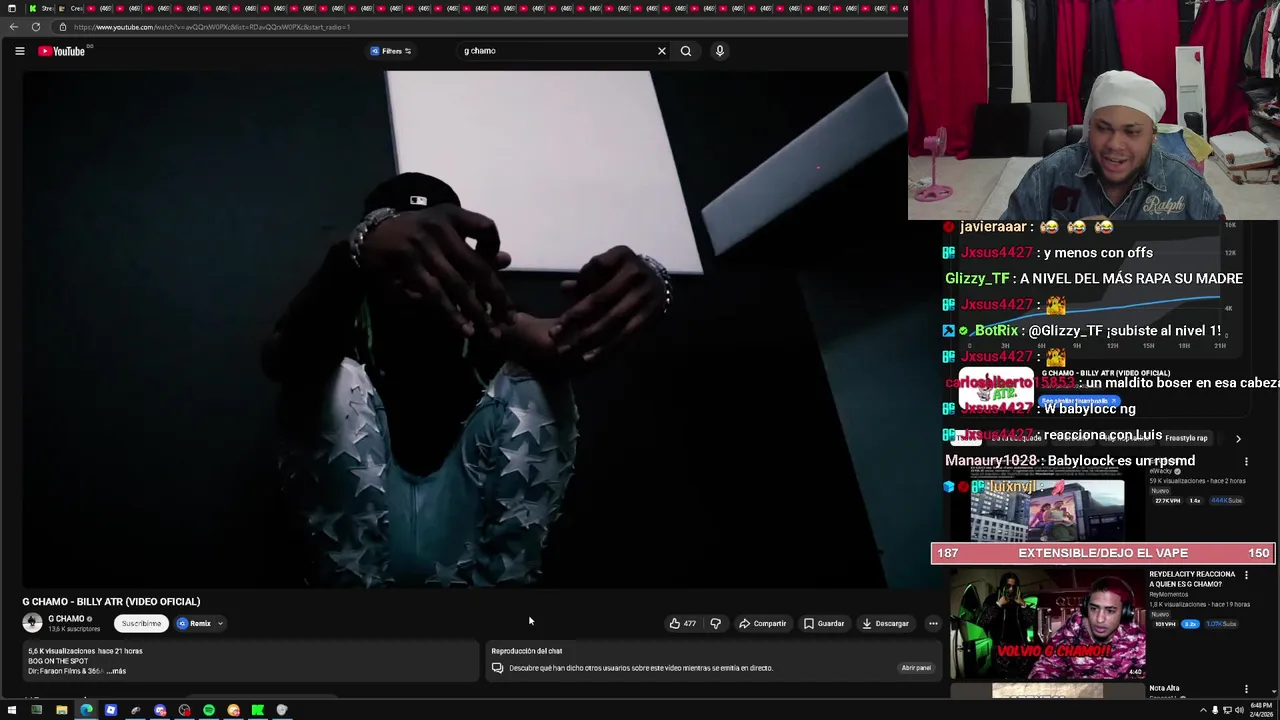Open the Windows Start menu
The image size is (1280, 720).
pyautogui.click(x=12, y=710)
